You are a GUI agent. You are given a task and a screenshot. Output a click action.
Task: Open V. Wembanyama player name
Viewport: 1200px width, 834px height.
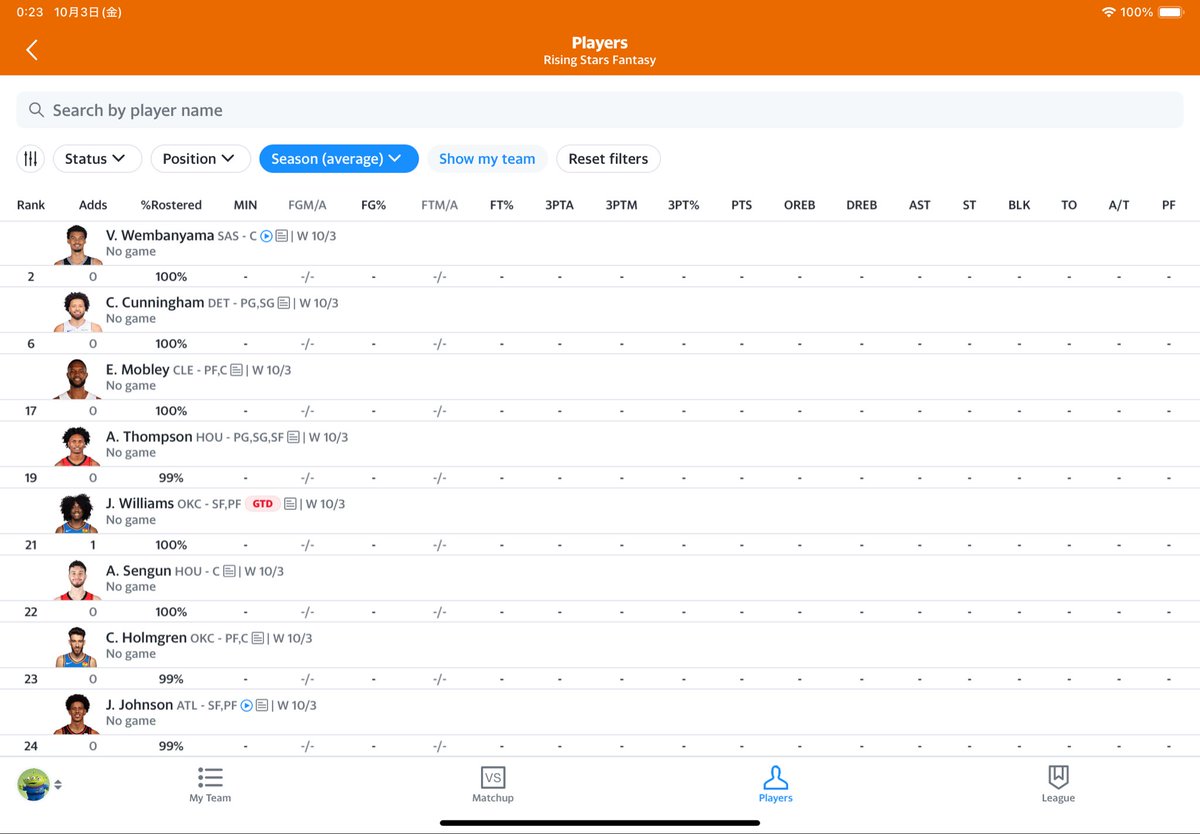coord(160,236)
